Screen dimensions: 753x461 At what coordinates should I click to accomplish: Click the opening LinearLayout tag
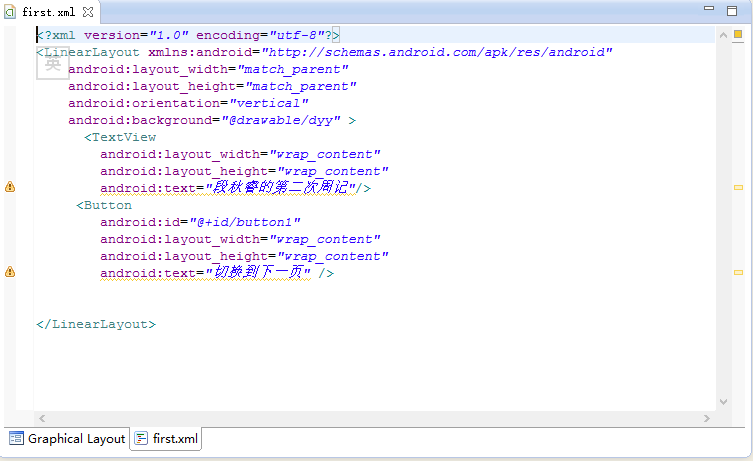coord(88,52)
